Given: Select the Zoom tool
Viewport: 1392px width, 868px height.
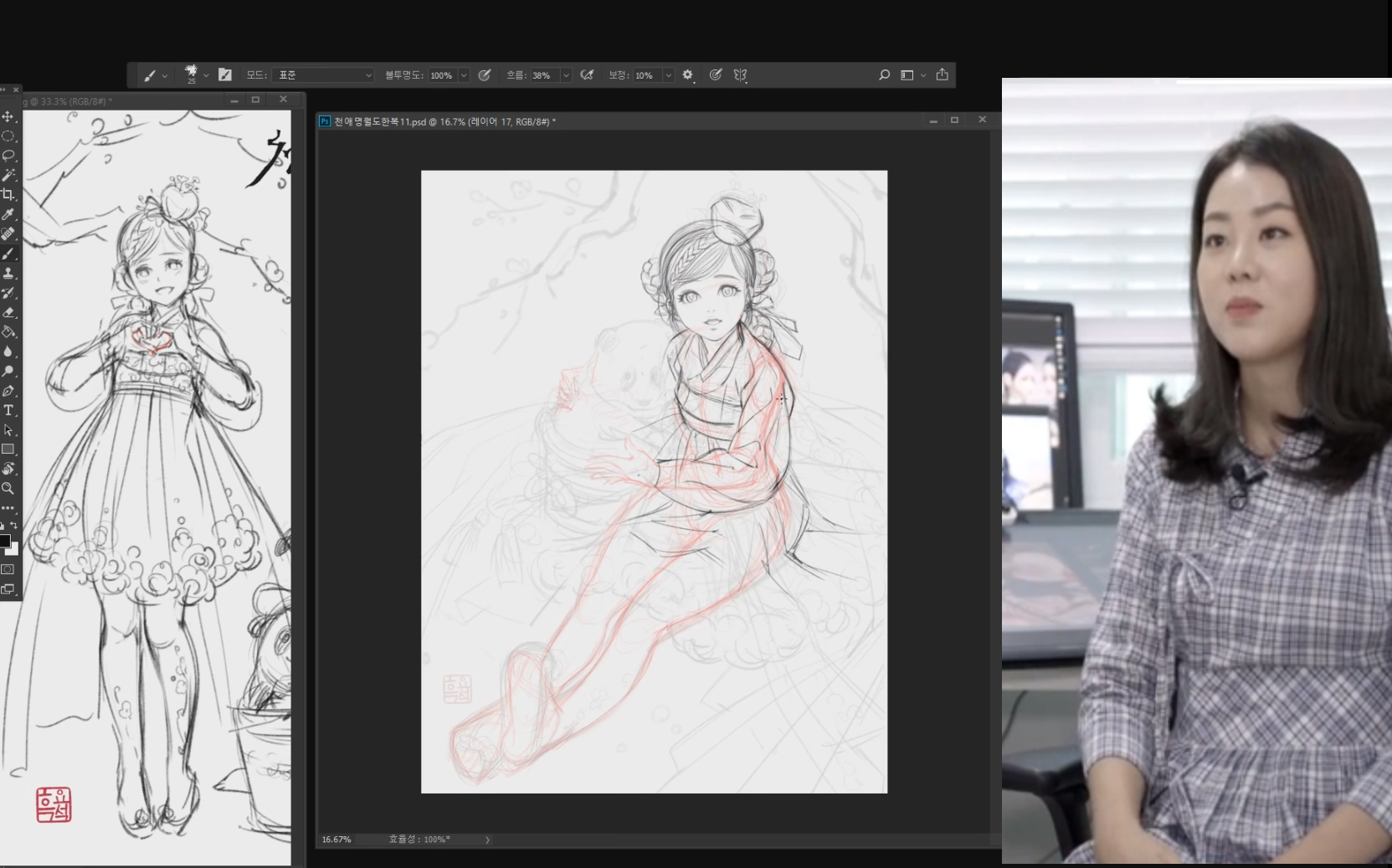Looking at the screenshot, I should point(8,488).
